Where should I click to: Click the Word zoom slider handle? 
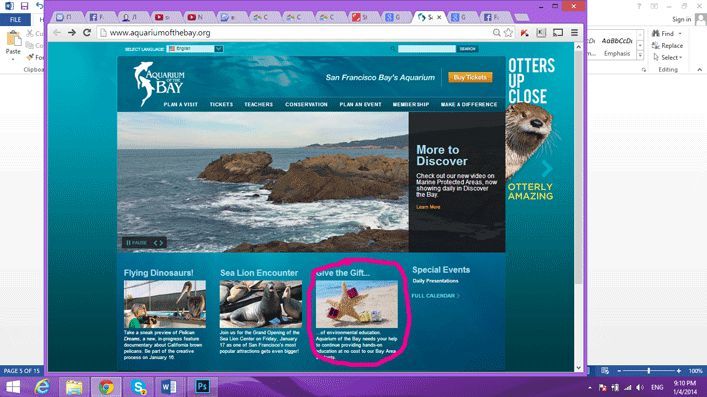point(649,370)
